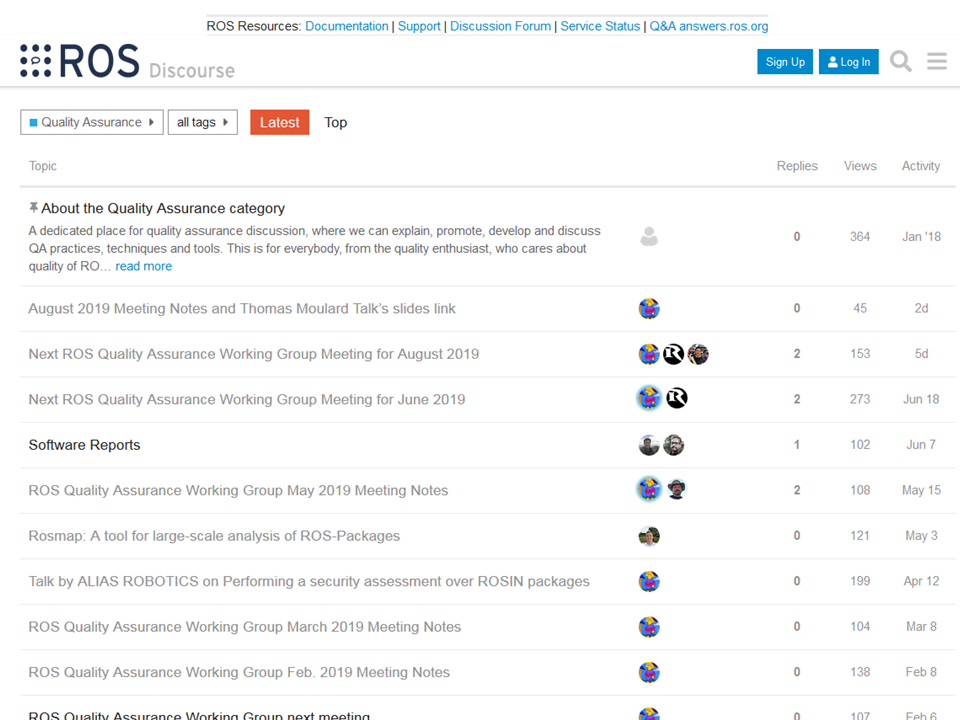The width and height of the screenshot is (960, 720).
Task: Click second avatar on Software Reports row
Action: (673, 445)
